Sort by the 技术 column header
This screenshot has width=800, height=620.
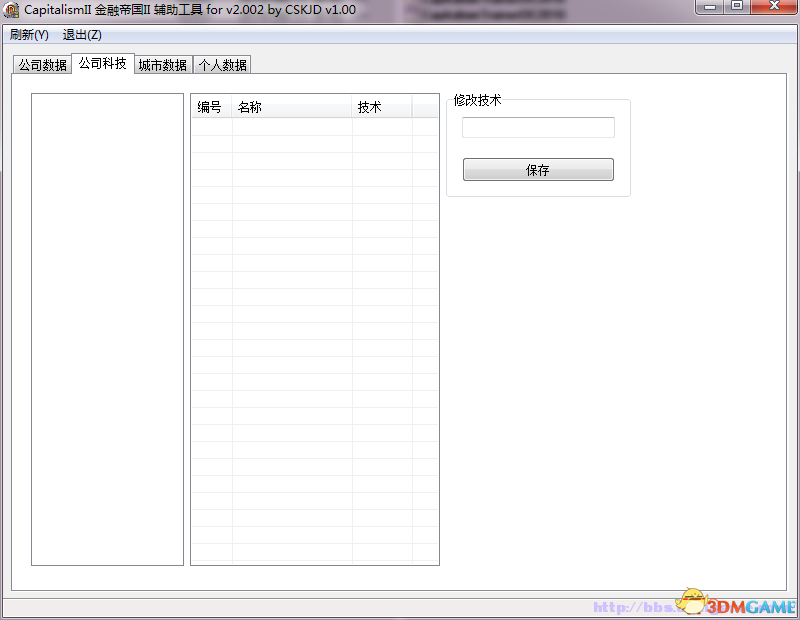(x=382, y=107)
